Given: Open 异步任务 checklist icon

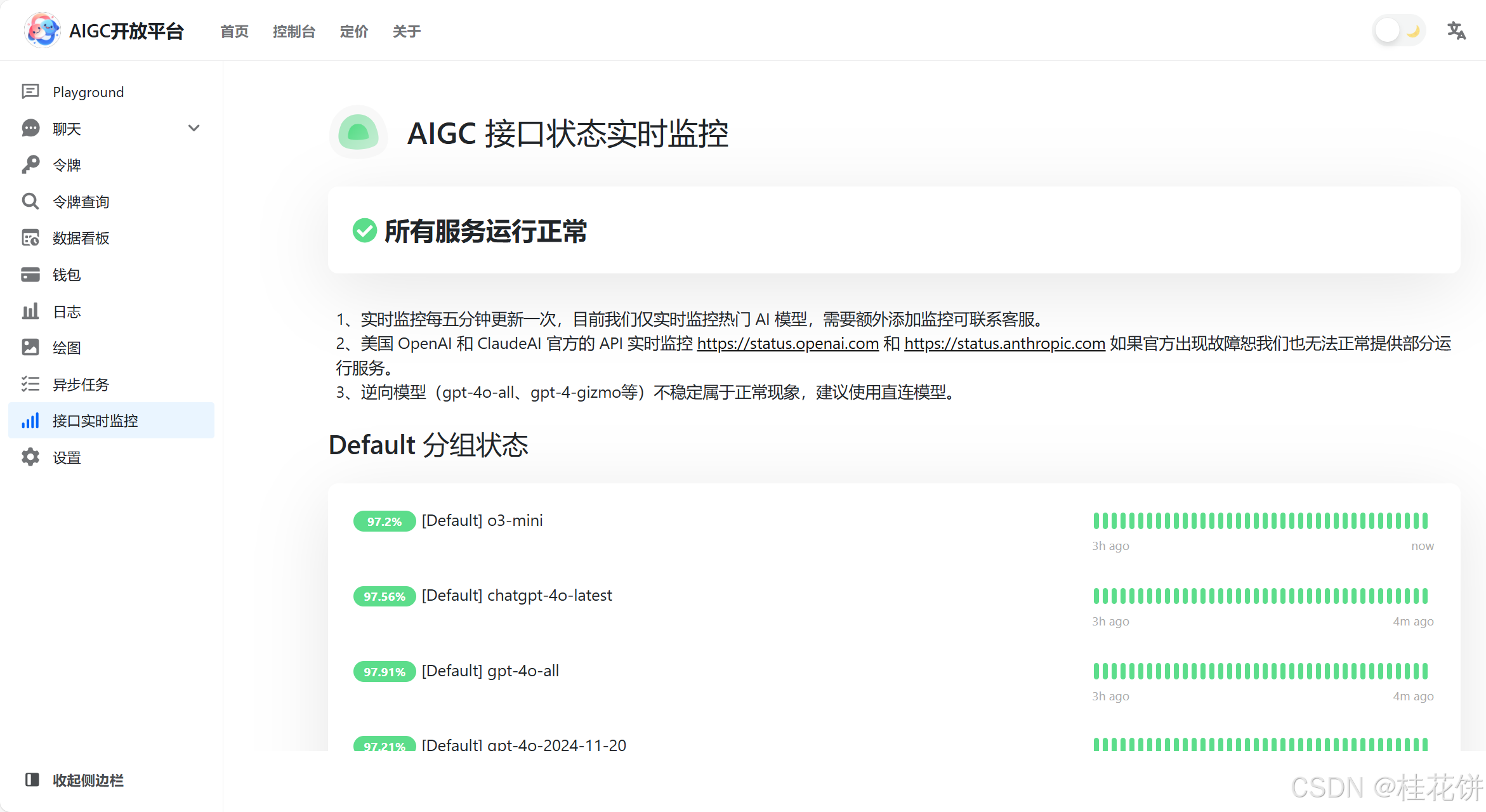Looking at the screenshot, I should tap(30, 384).
